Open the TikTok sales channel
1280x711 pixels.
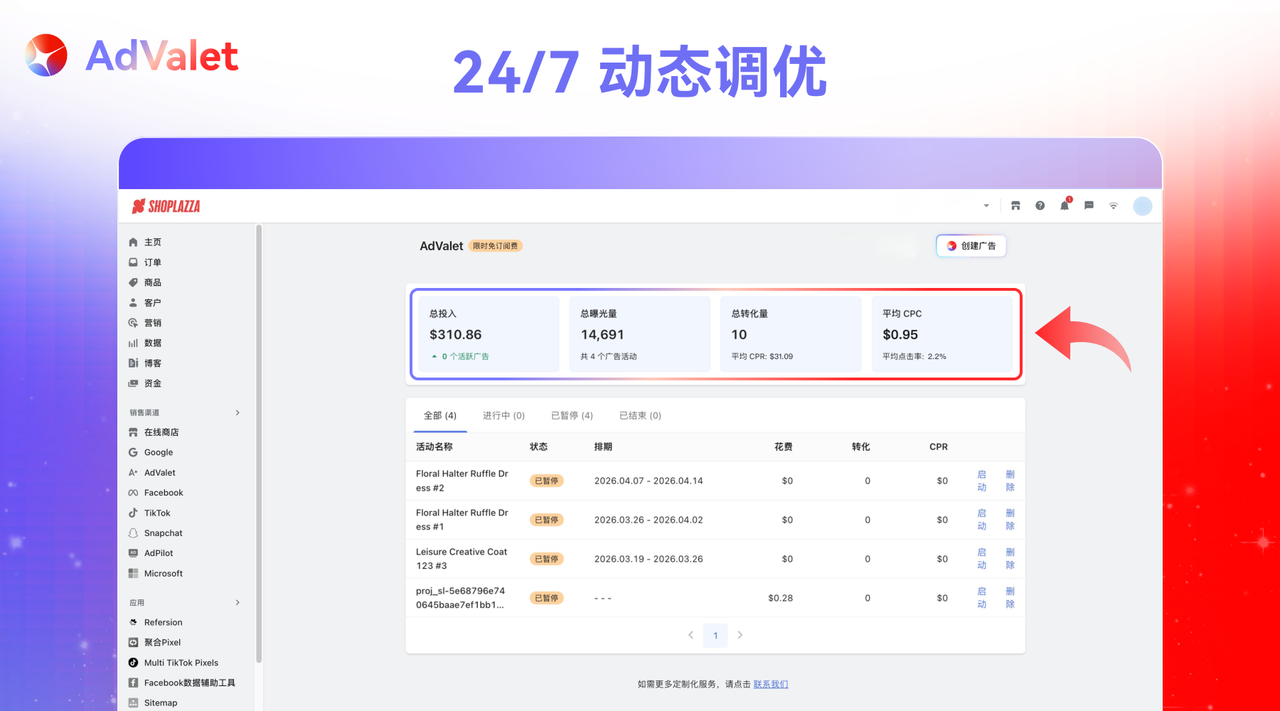[158, 512]
